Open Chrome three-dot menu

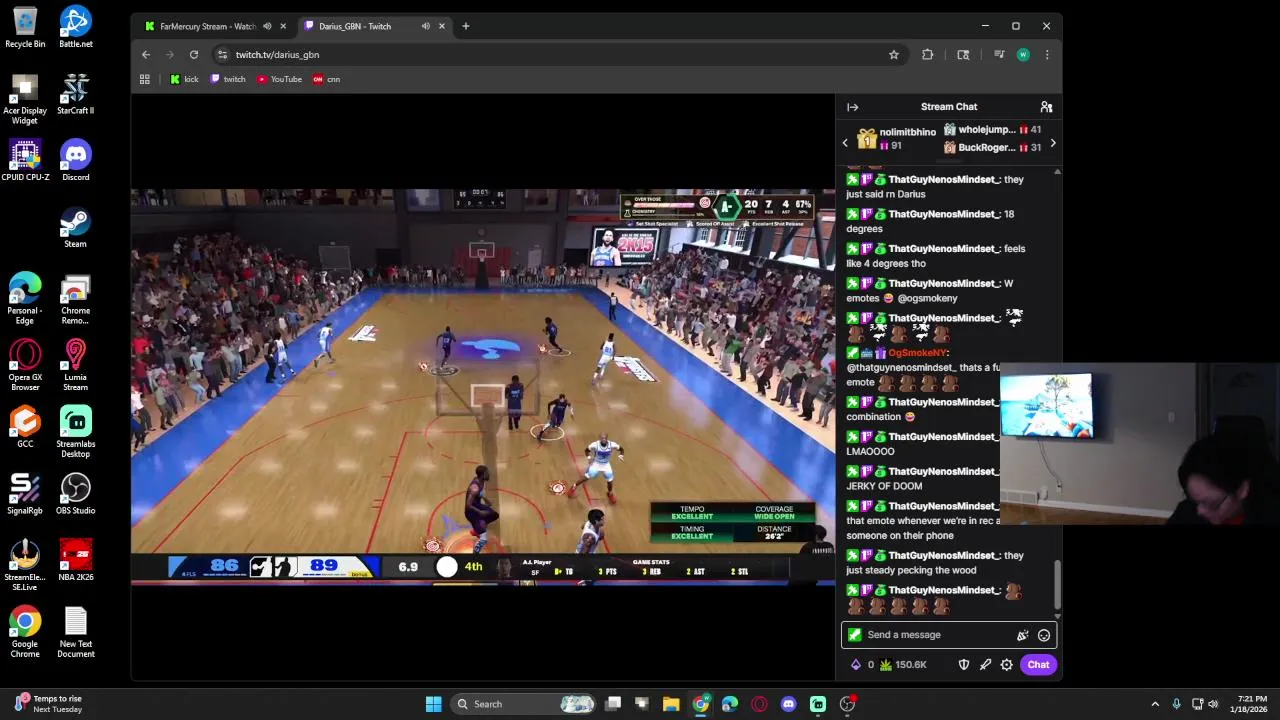tap(1047, 55)
